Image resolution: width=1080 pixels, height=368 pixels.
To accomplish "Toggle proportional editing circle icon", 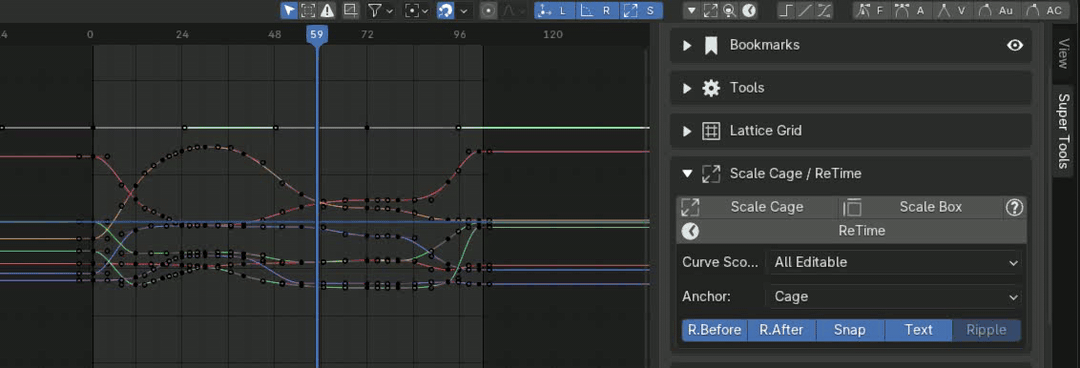I will click(488, 10).
